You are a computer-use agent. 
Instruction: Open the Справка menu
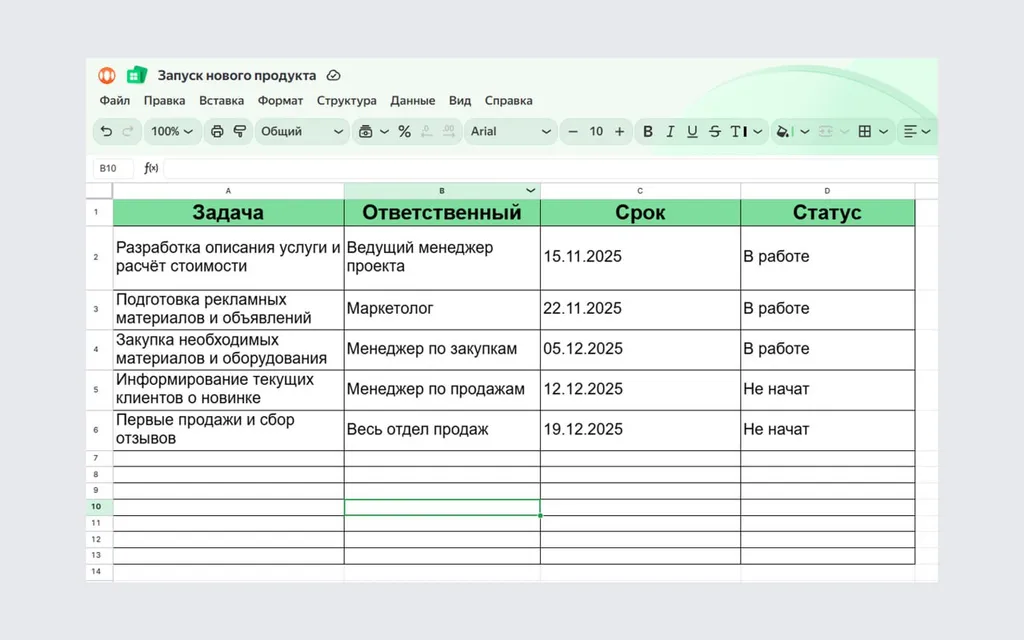(x=509, y=101)
